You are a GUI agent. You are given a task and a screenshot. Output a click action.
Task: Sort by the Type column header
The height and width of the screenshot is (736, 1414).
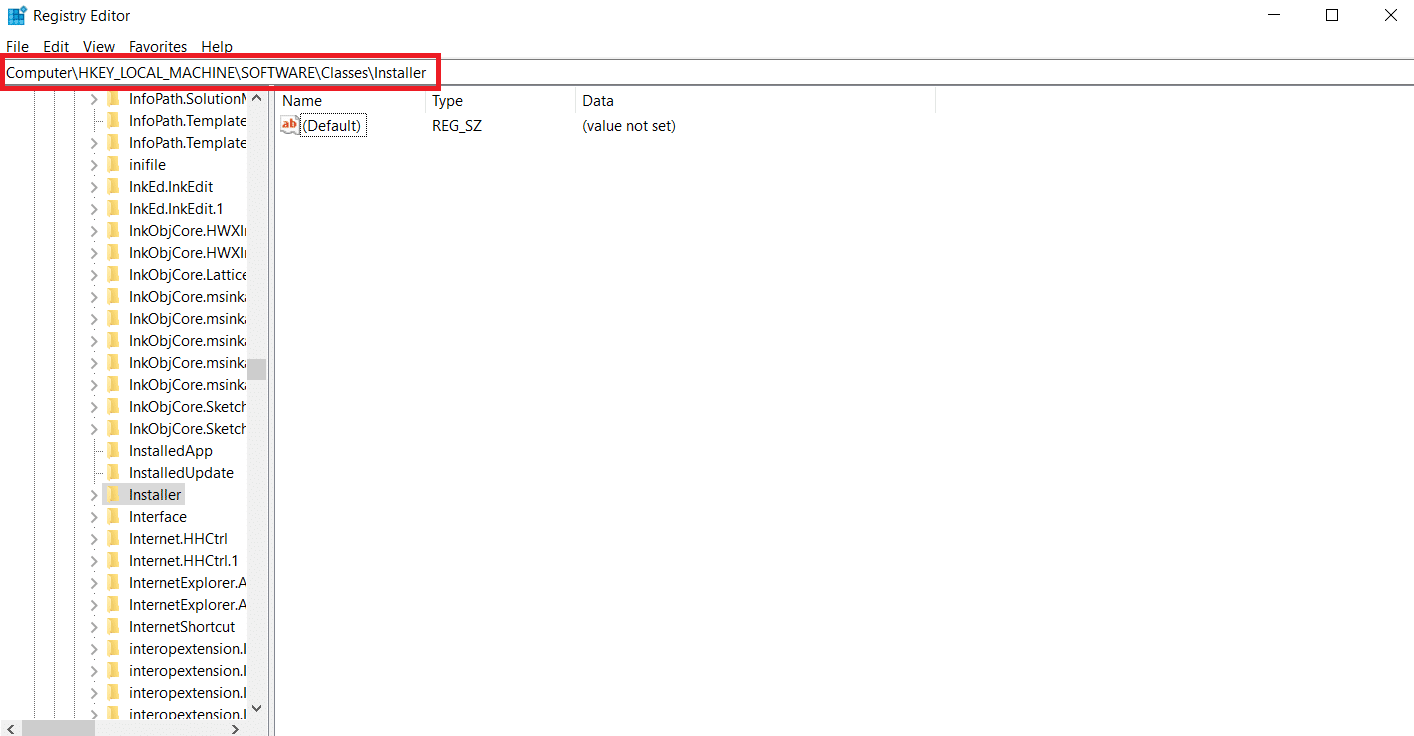[501, 100]
